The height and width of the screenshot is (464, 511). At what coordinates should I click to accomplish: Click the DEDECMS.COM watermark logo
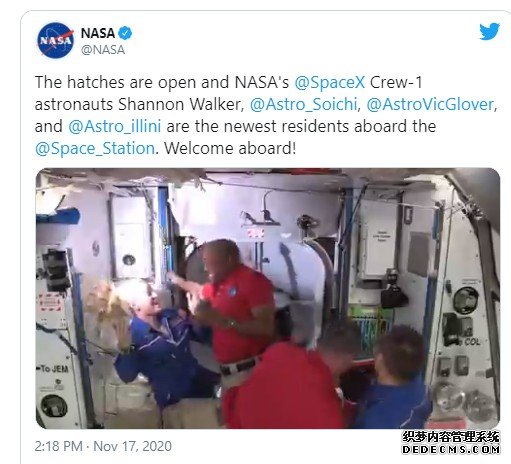click(451, 449)
